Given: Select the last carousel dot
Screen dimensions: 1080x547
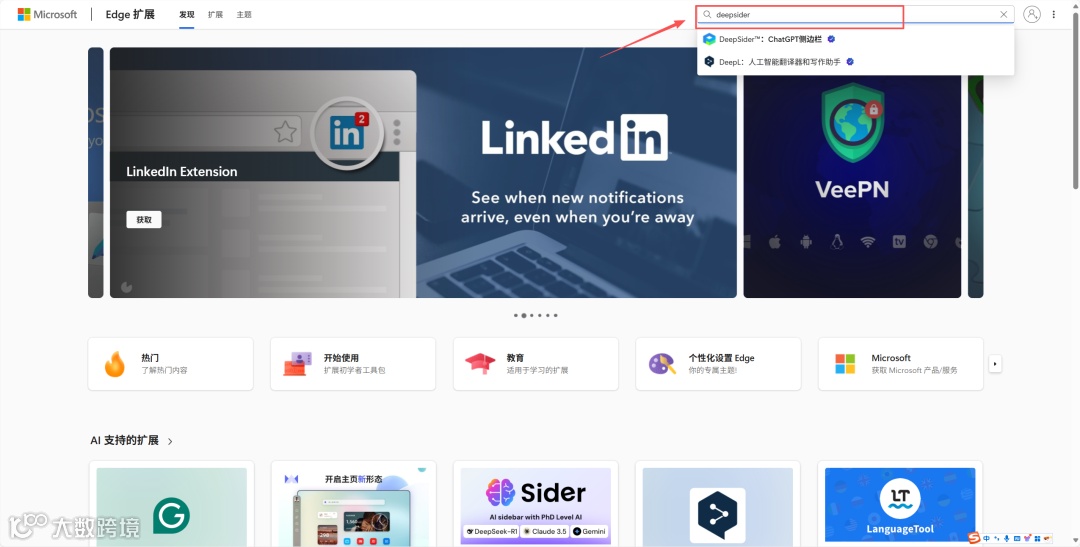Looking at the screenshot, I should coord(556,316).
